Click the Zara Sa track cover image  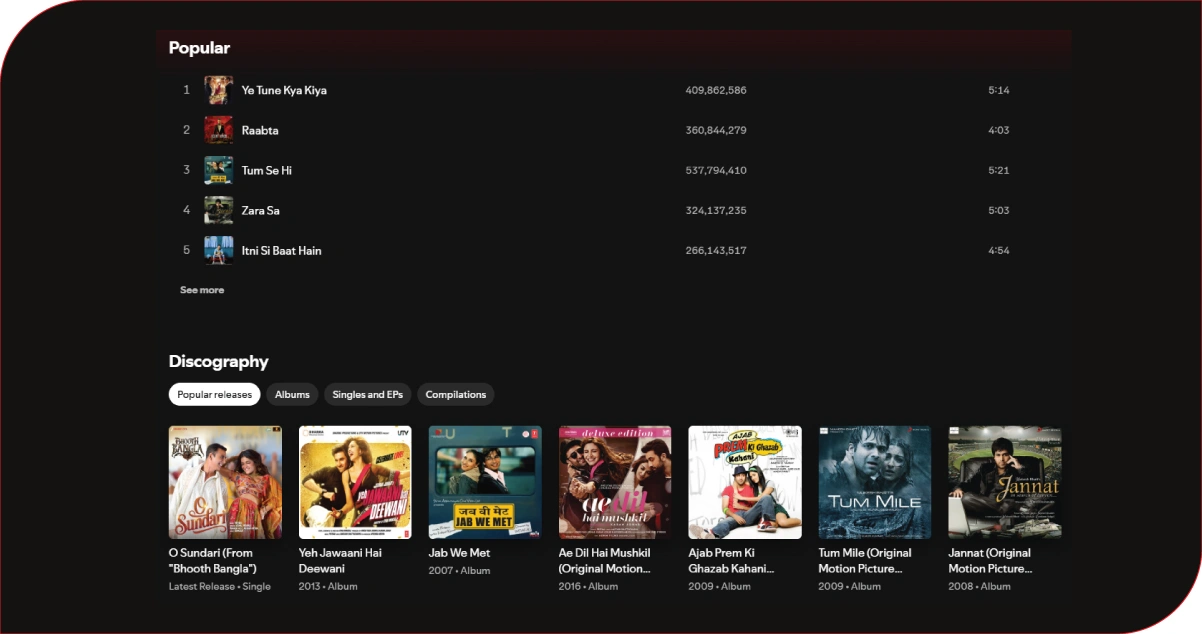(218, 210)
